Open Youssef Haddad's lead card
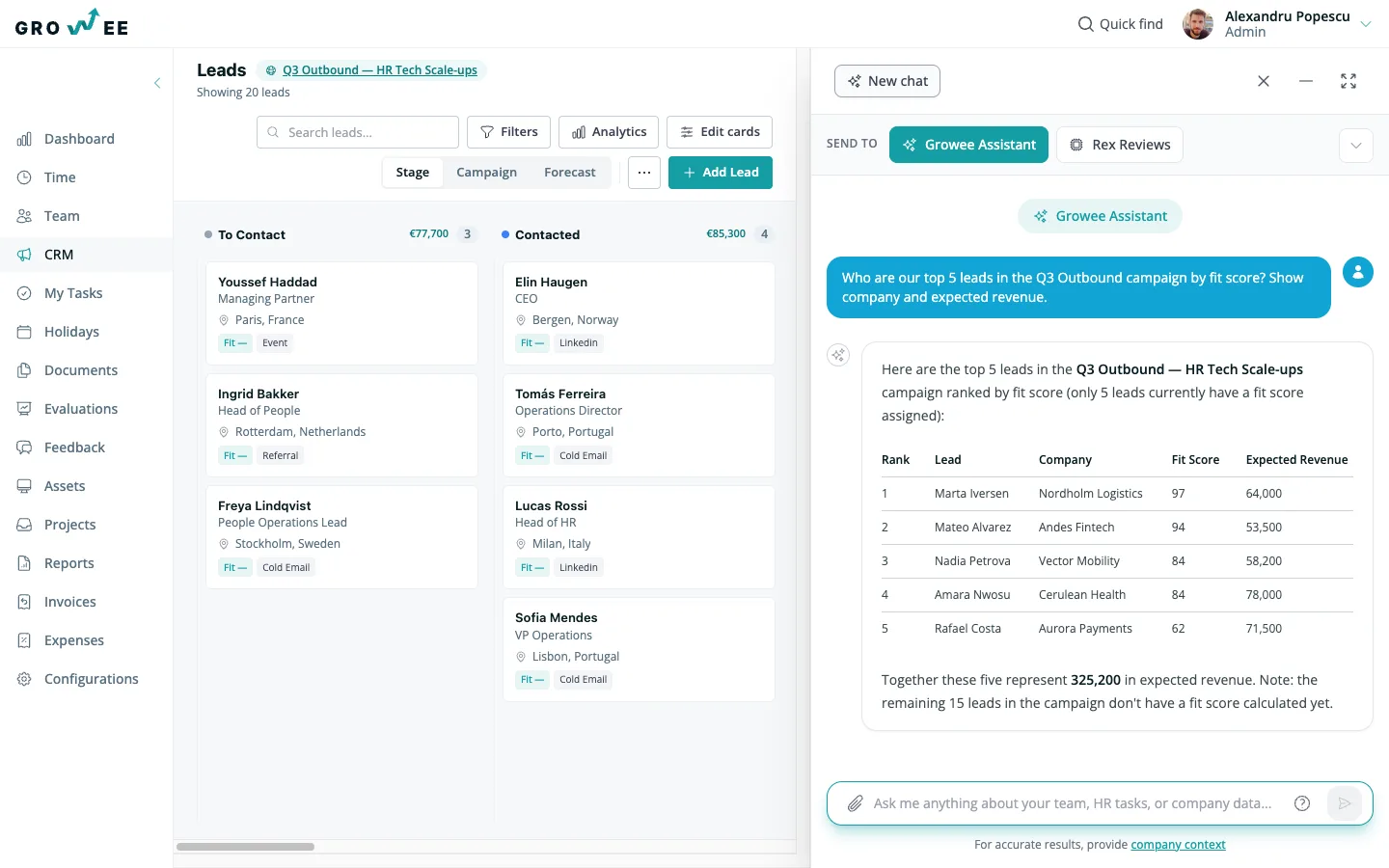This screenshot has width=1389, height=868. 341,312
